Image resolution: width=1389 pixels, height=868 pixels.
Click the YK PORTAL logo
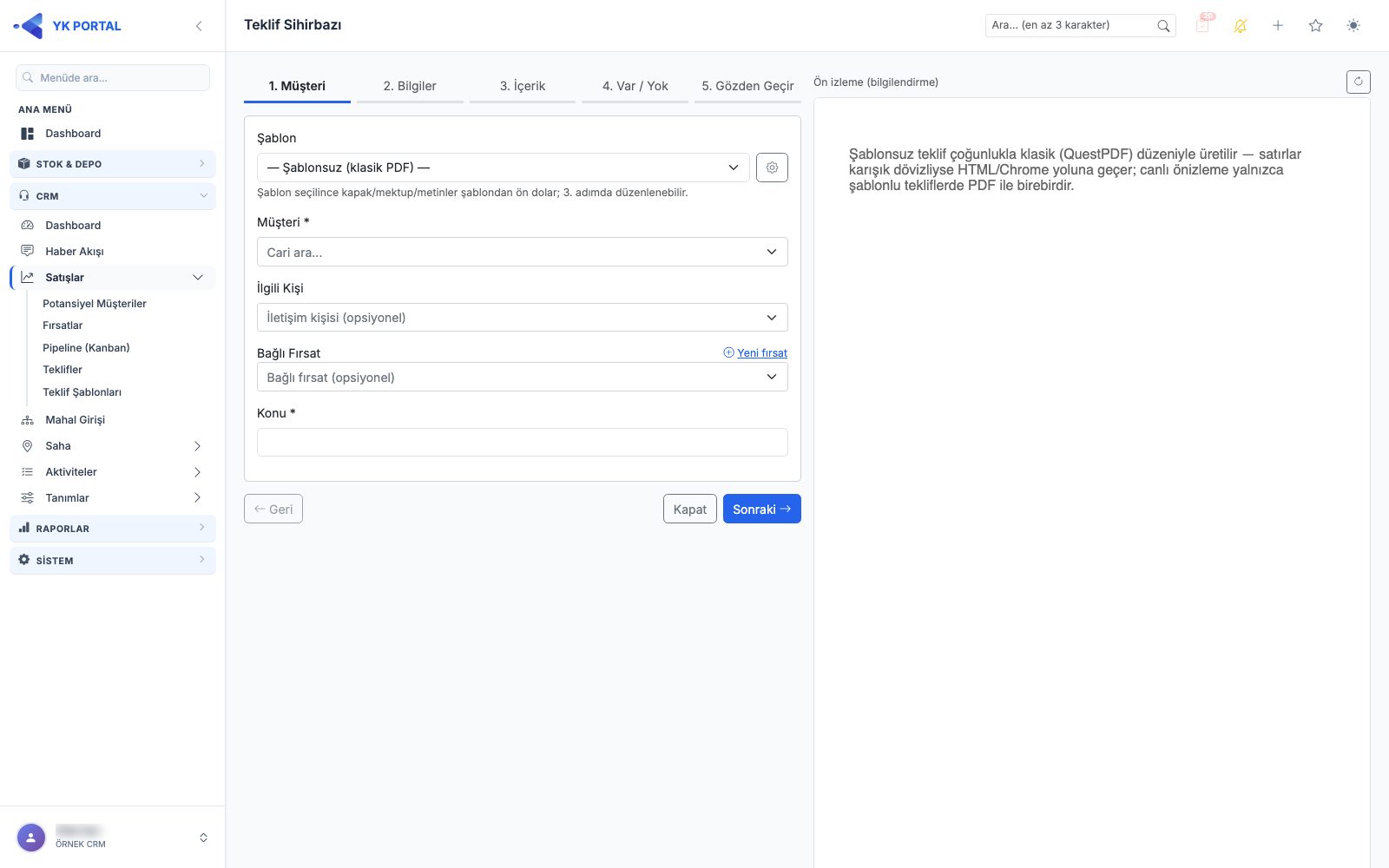(68, 26)
